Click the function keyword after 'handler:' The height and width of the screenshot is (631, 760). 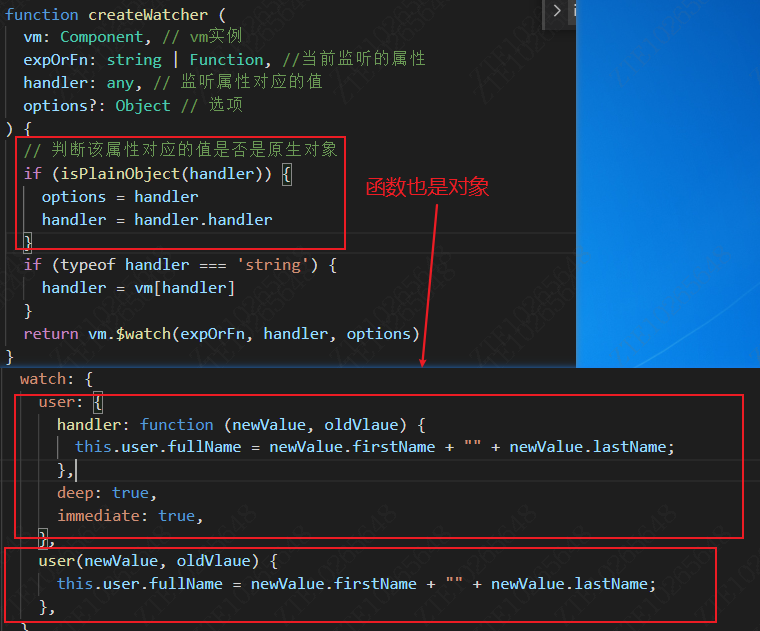coord(176,425)
